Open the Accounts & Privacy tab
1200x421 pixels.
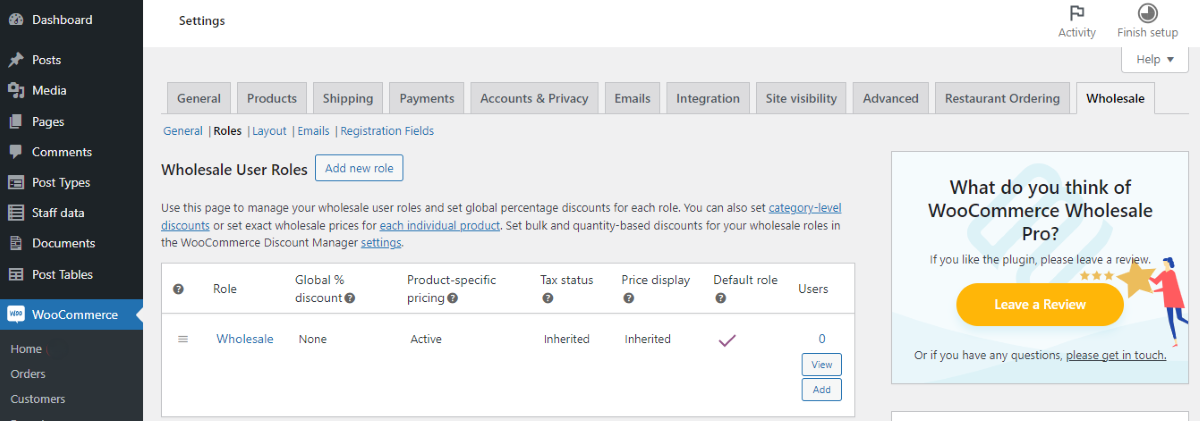point(534,98)
